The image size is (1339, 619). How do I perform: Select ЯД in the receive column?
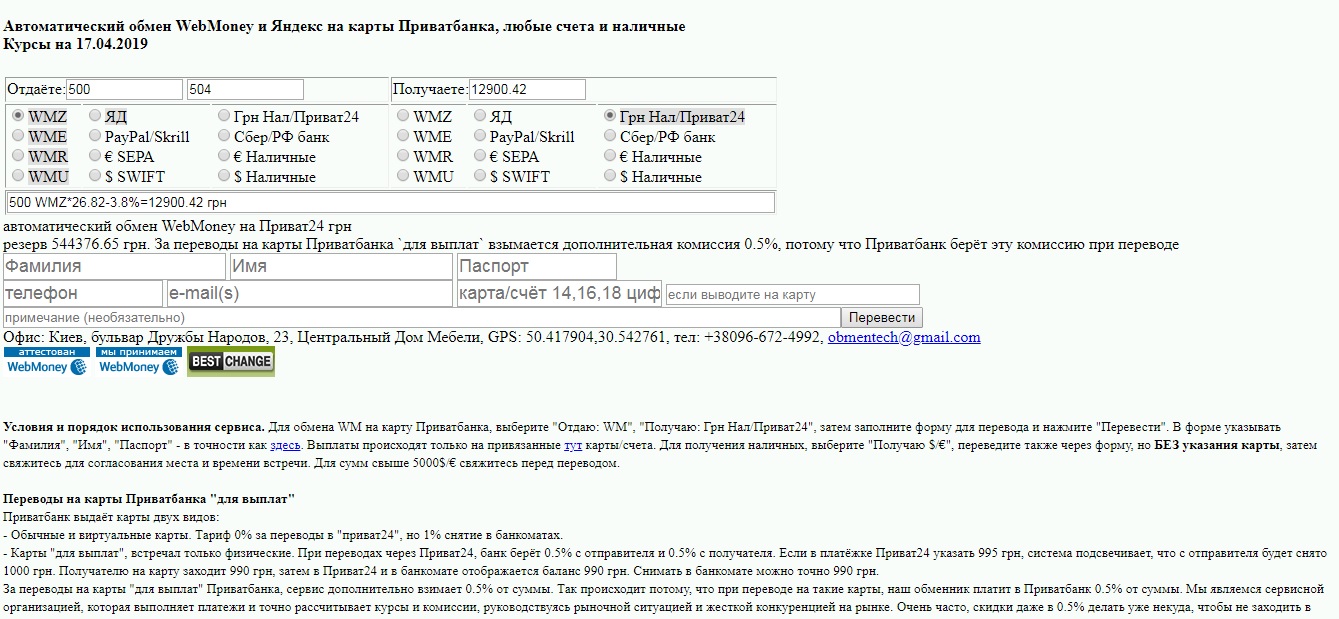tap(481, 116)
